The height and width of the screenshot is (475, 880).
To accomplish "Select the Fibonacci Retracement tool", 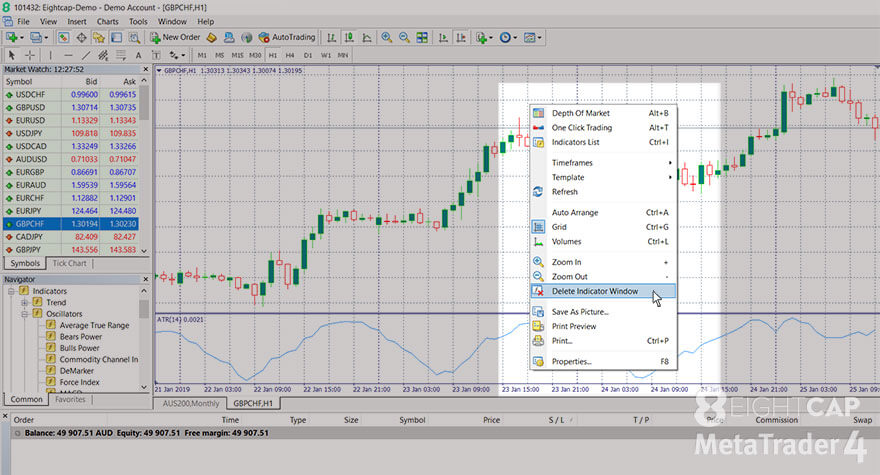I will click(121, 55).
